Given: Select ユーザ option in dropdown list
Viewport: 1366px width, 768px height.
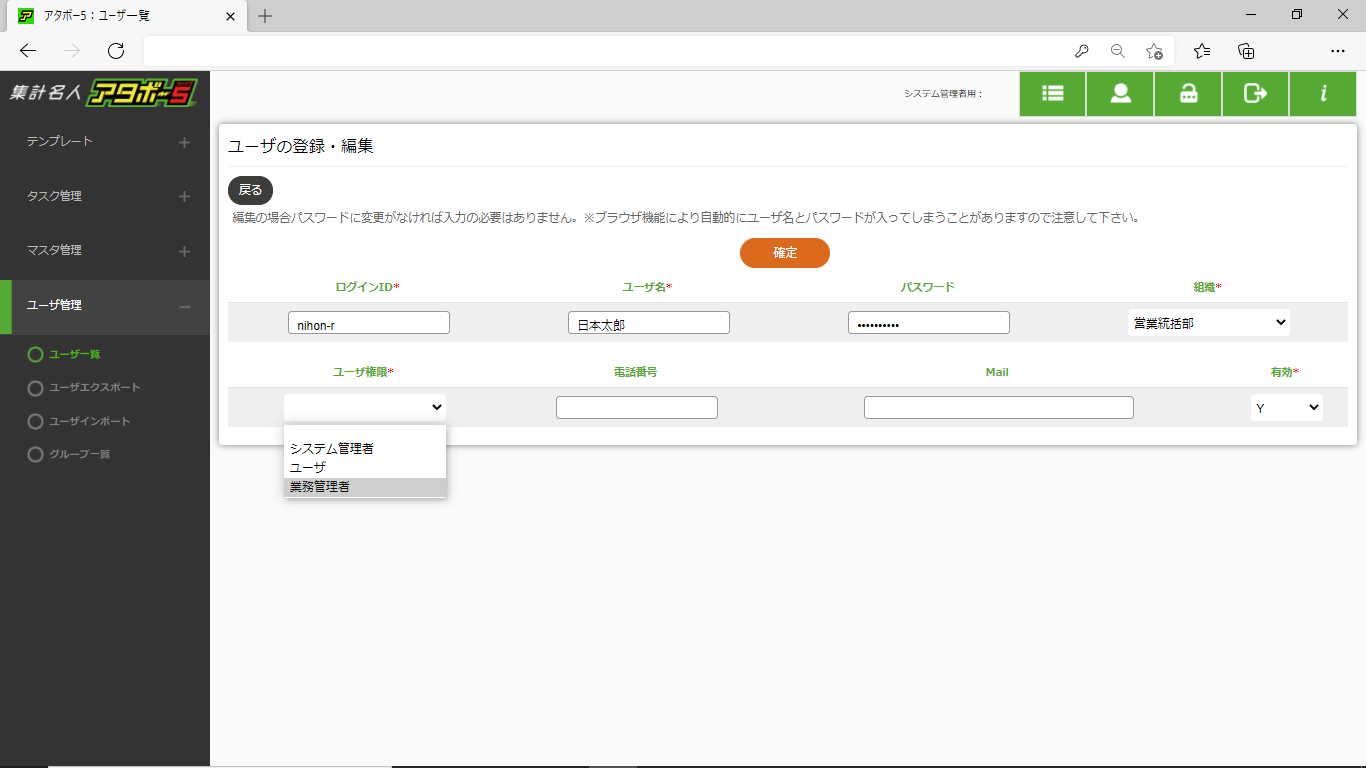Looking at the screenshot, I should (x=365, y=468).
